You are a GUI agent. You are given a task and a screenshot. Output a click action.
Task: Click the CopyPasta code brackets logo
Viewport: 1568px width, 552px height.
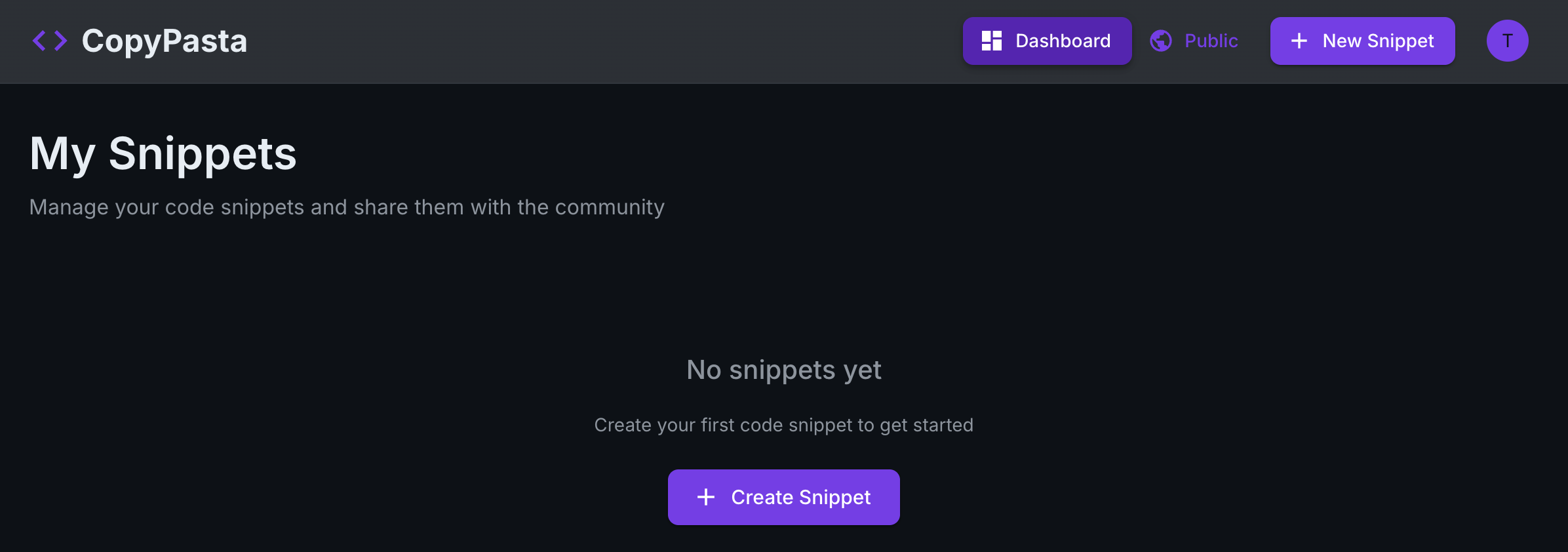(50, 41)
